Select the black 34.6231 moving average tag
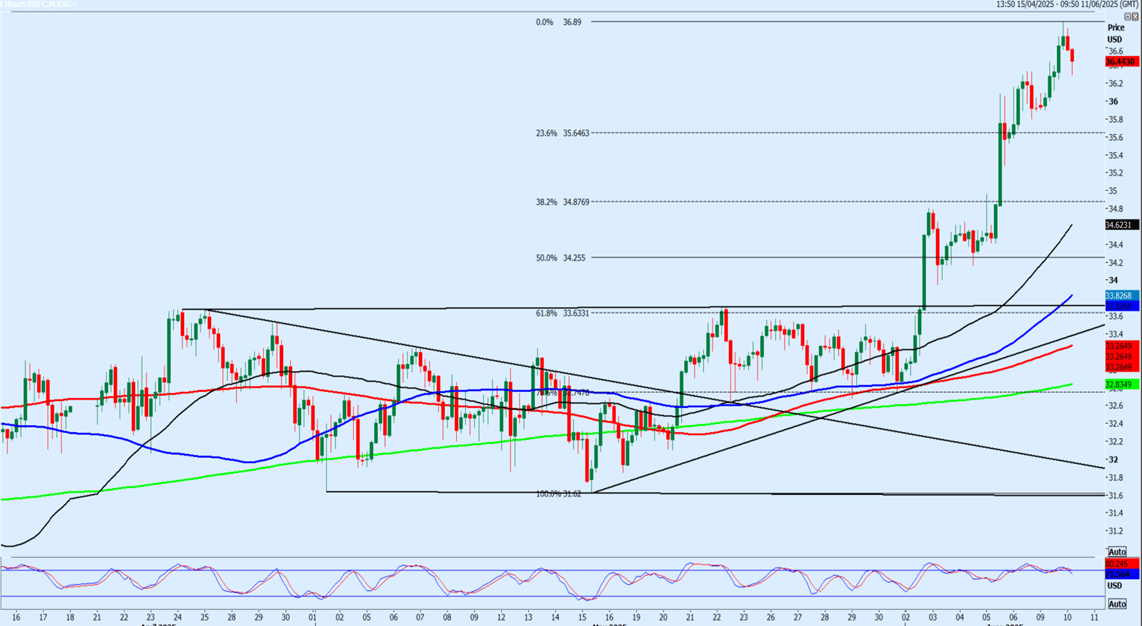1142x626 pixels. coord(1121,225)
